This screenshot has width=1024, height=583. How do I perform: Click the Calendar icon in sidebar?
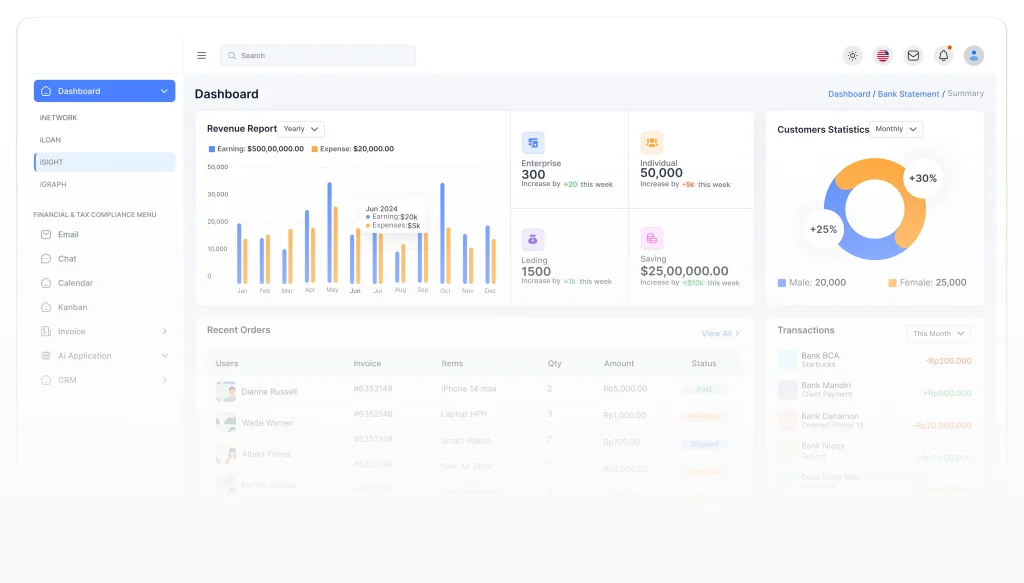point(46,283)
